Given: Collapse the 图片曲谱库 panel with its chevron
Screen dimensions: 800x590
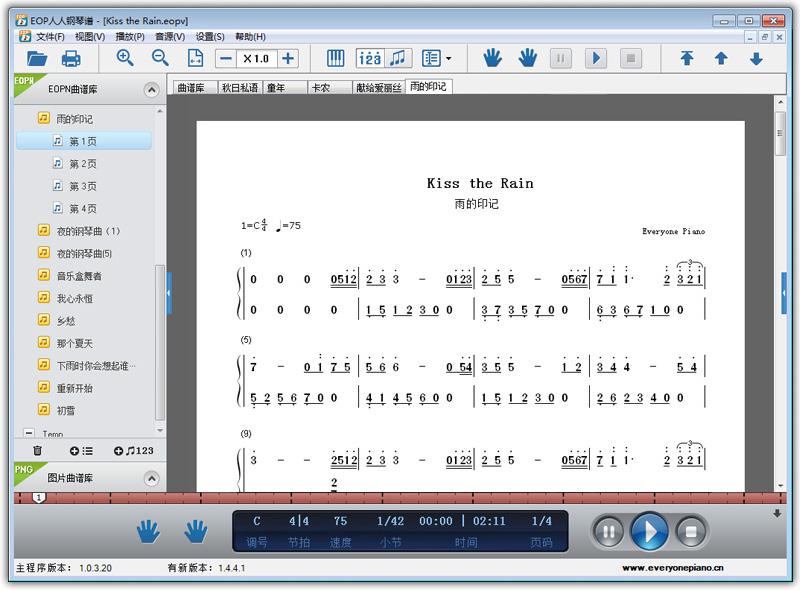Looking at the screenshot, I should pos(151,479).
